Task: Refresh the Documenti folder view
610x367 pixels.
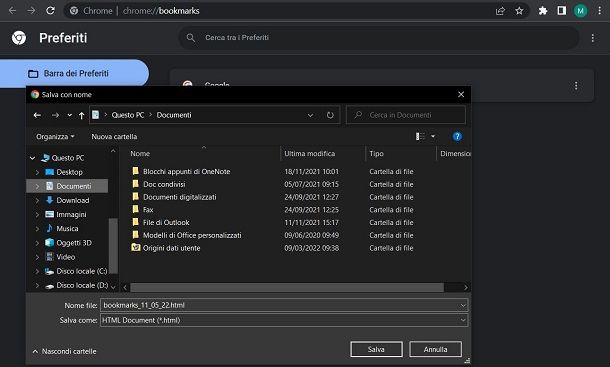Action: (x=330, y=115)
